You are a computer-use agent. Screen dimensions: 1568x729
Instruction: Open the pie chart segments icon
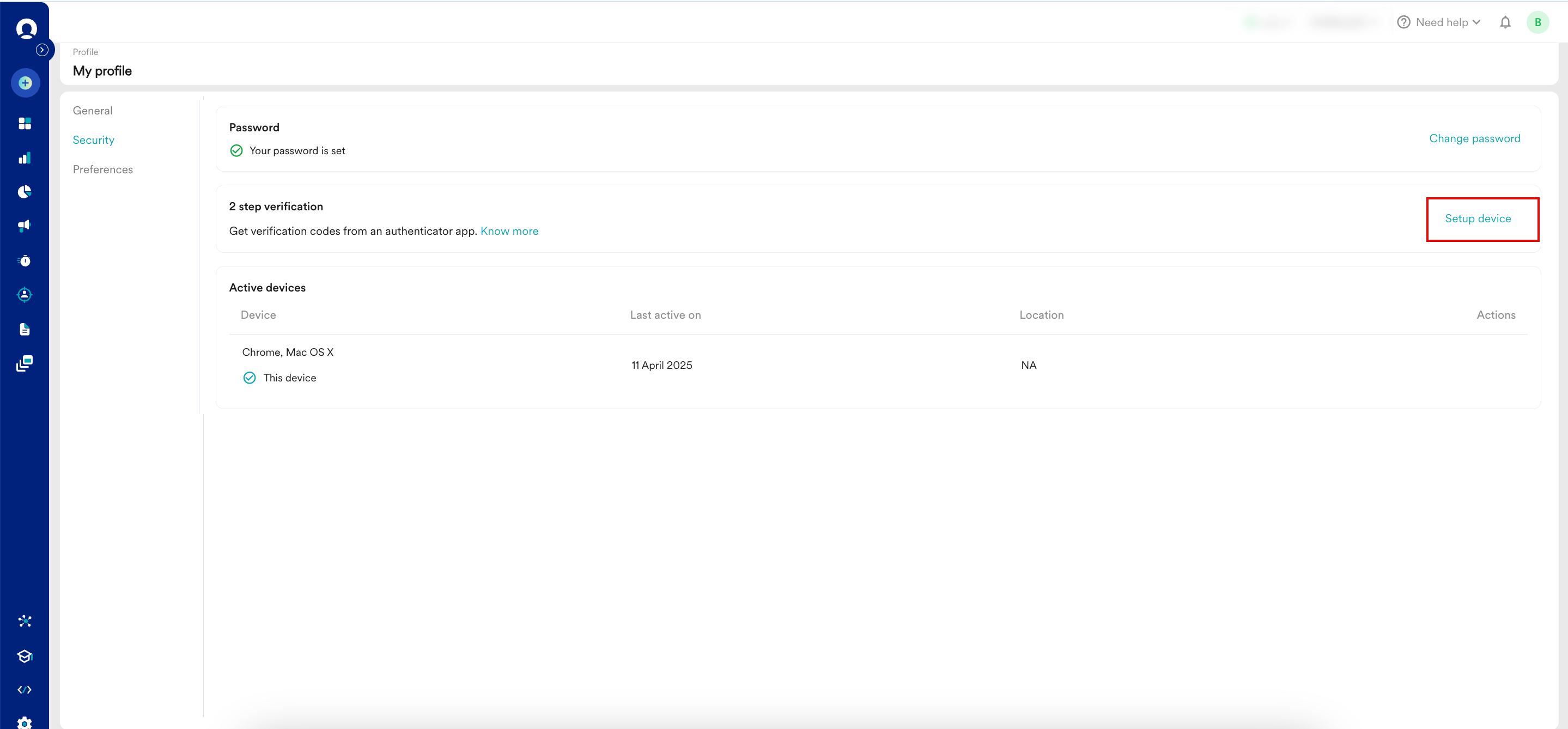coord(25,192)
